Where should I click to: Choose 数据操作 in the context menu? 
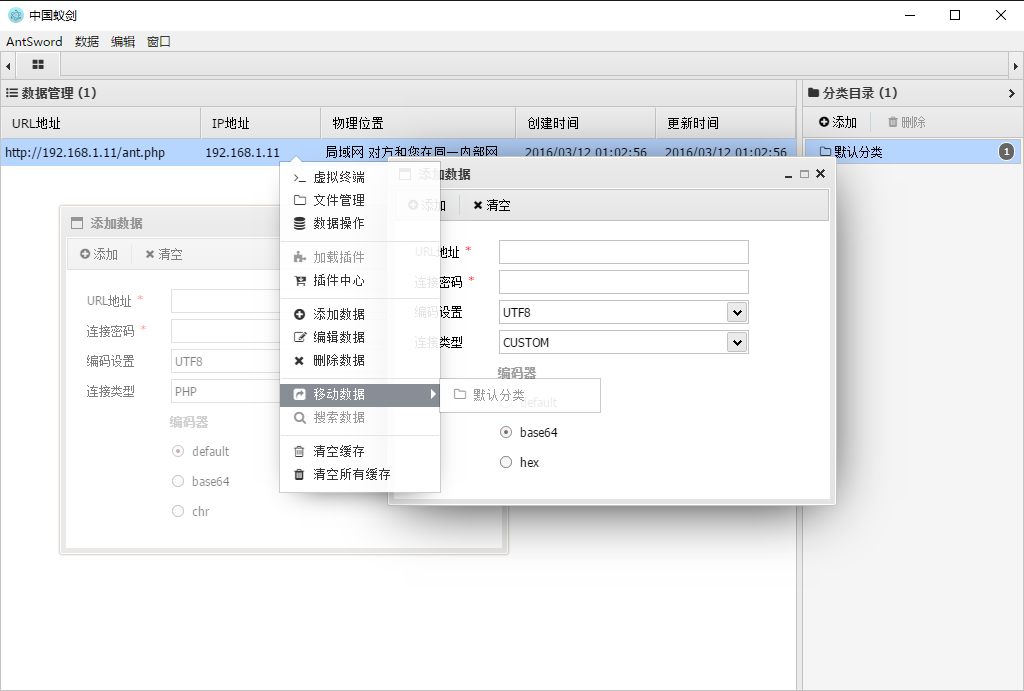[x=359, y=223]
